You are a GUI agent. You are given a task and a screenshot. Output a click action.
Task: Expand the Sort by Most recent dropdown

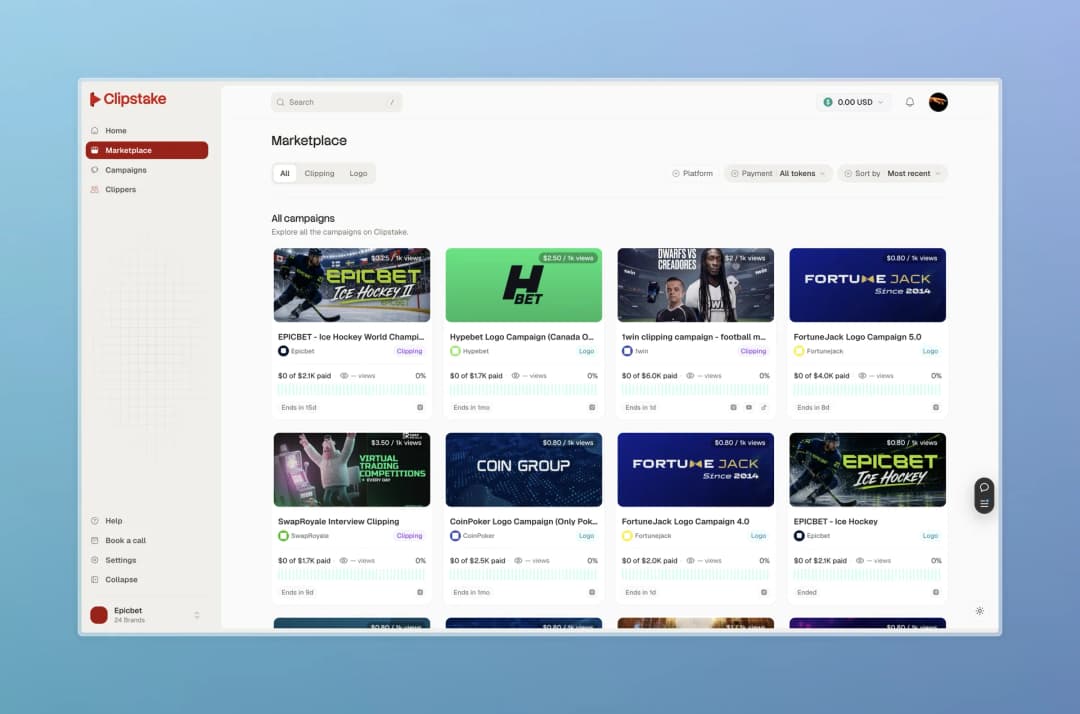893,174
